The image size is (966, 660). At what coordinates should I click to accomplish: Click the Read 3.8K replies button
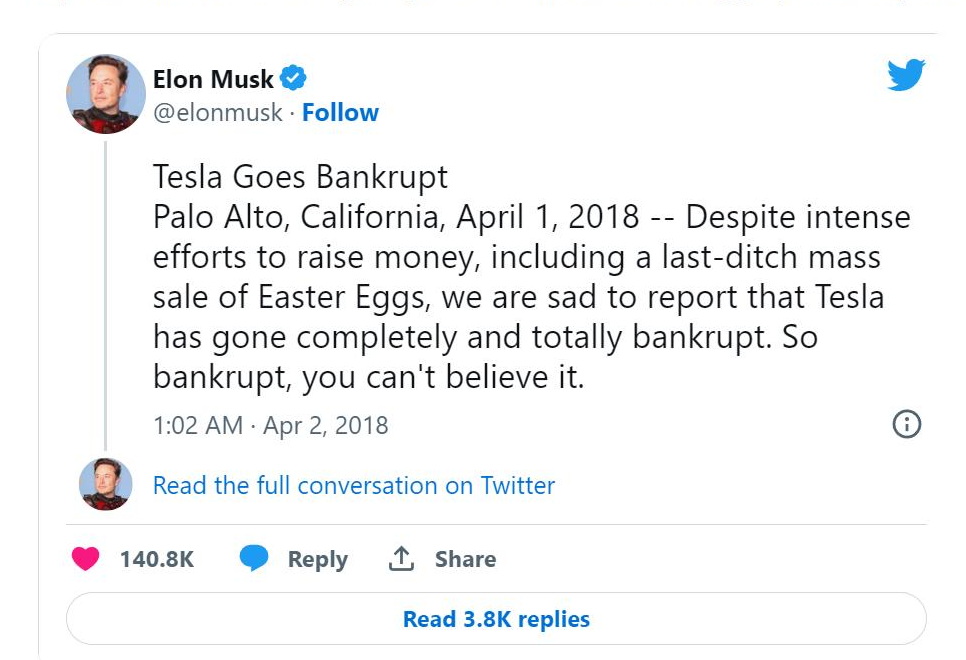coord(496,619)
